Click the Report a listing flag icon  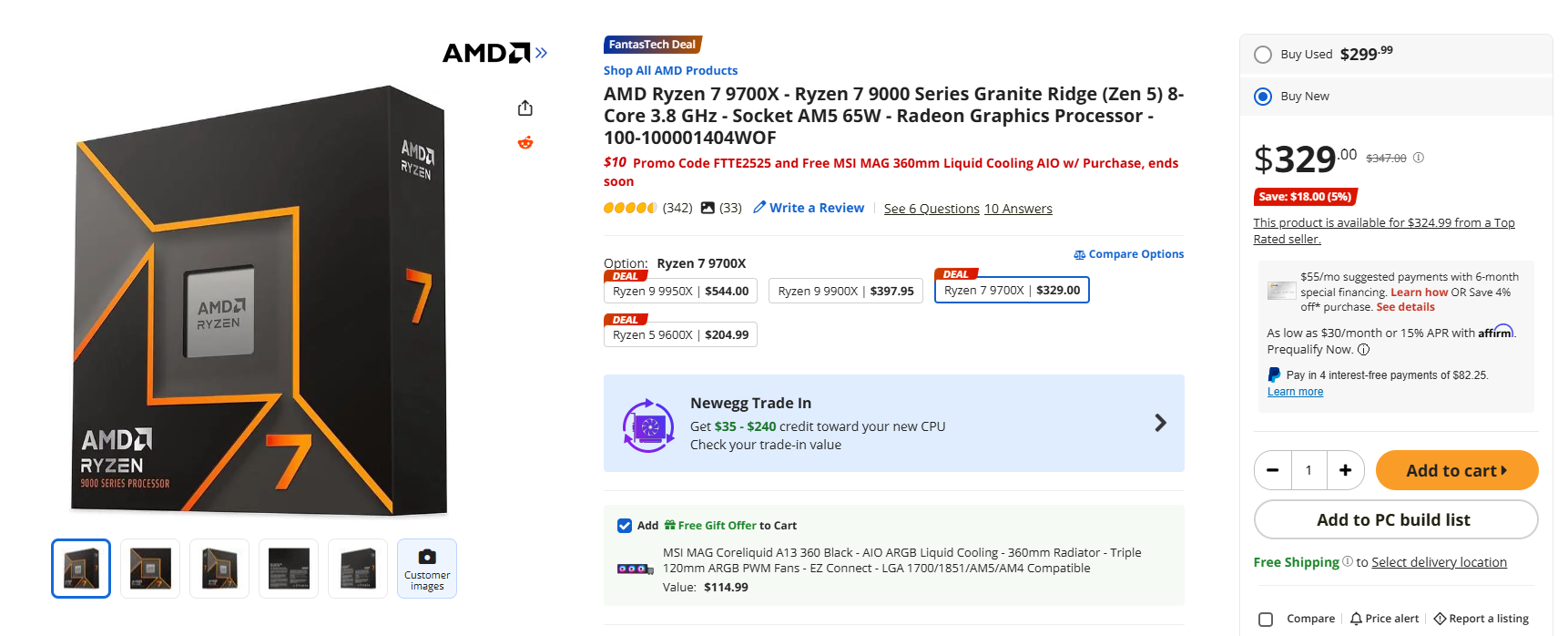pyautogui.click(x=1441, y=618)
